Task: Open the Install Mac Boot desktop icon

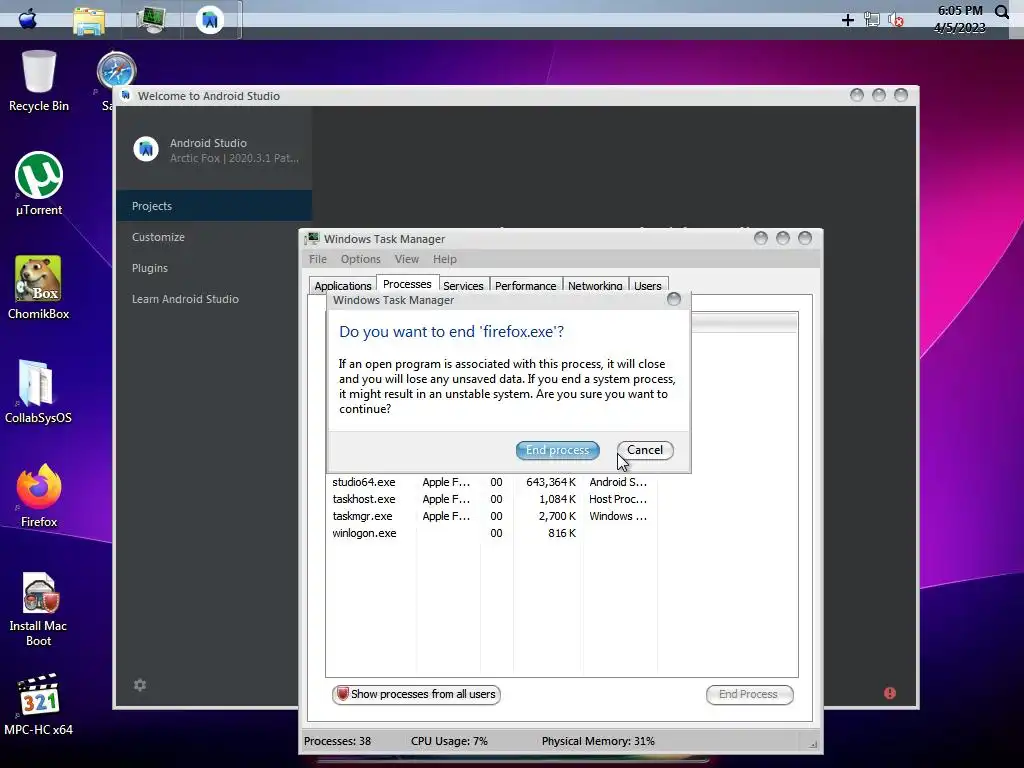Action: 39,610
